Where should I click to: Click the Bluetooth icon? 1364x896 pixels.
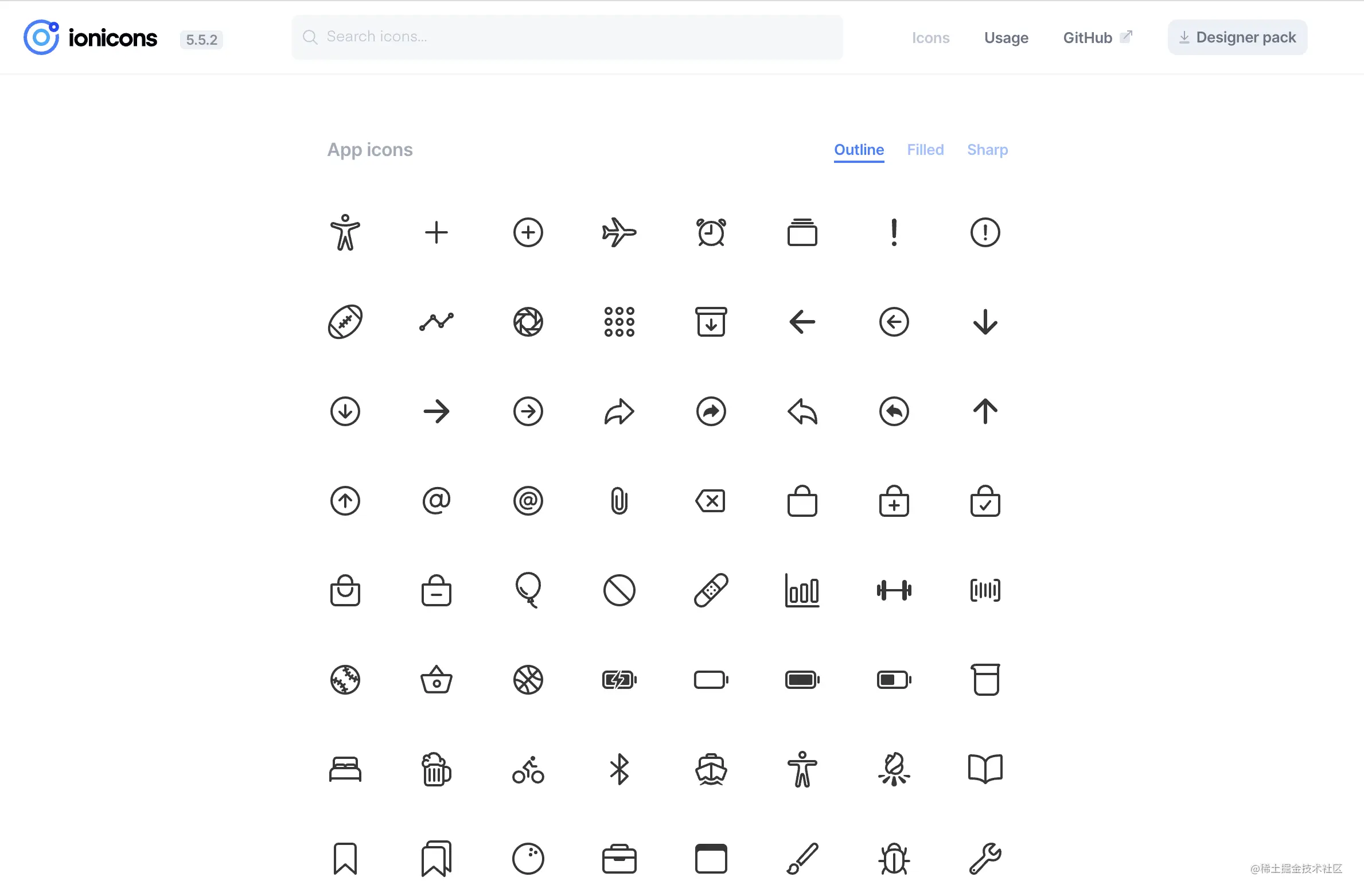coord(619,769)
